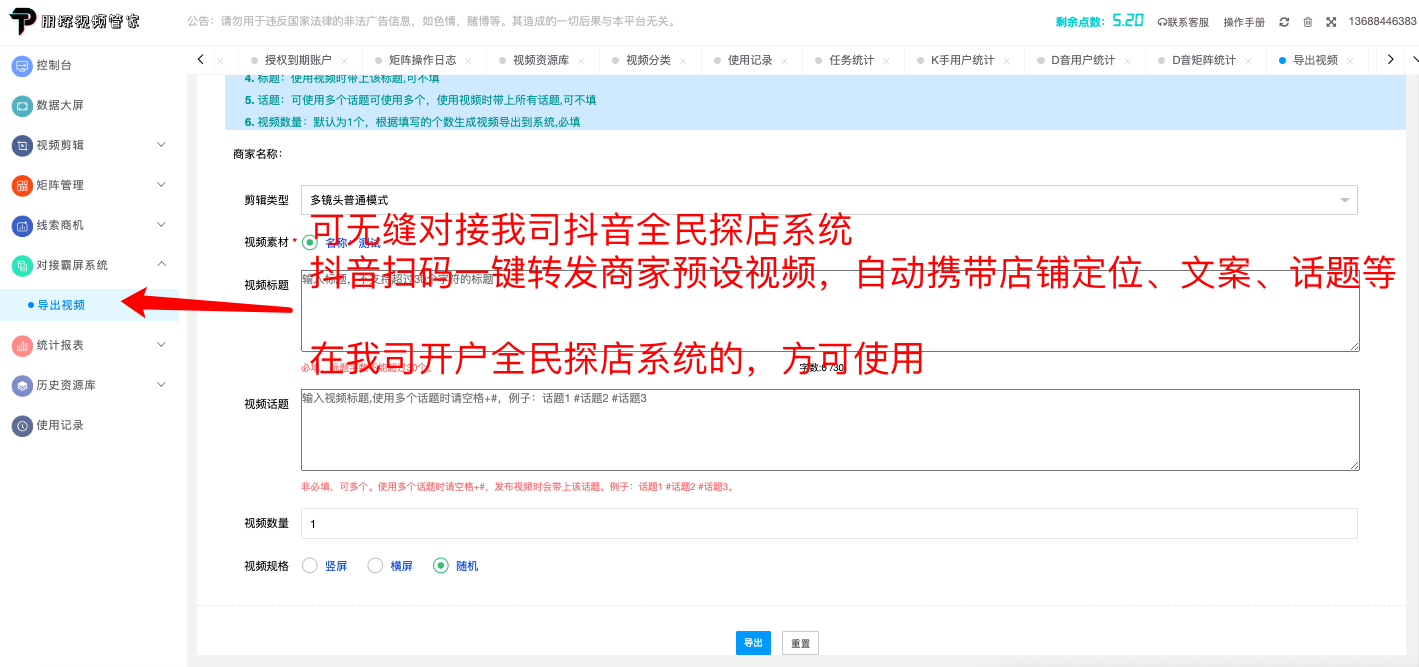Open the 操作手册 manual link

click(x=1244, y=22)
